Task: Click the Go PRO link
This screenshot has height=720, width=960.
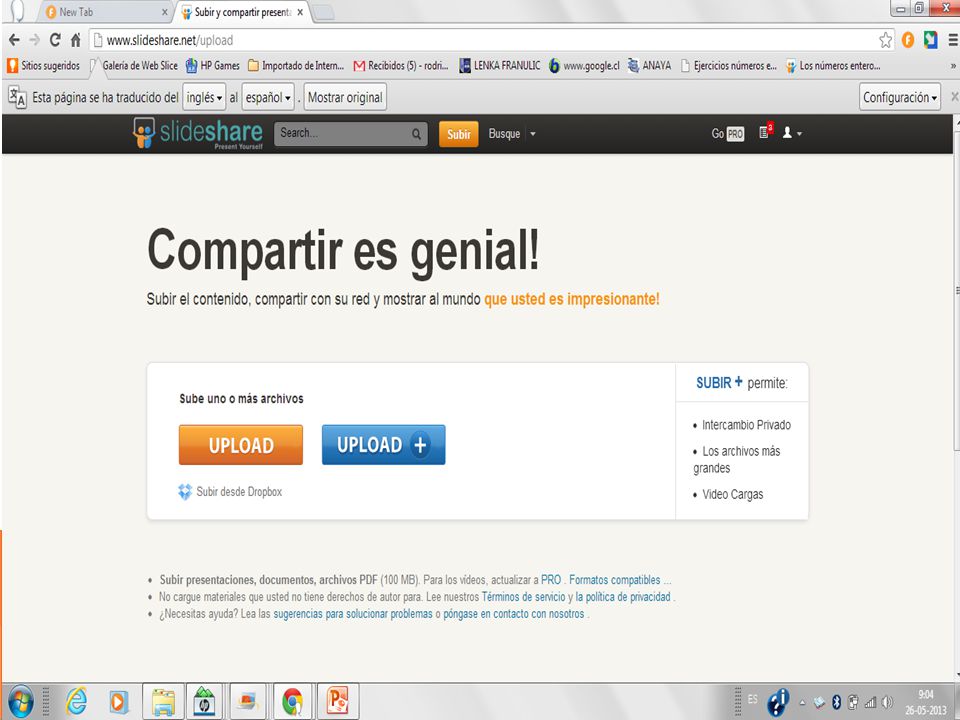Action: [x=727, y=133]
